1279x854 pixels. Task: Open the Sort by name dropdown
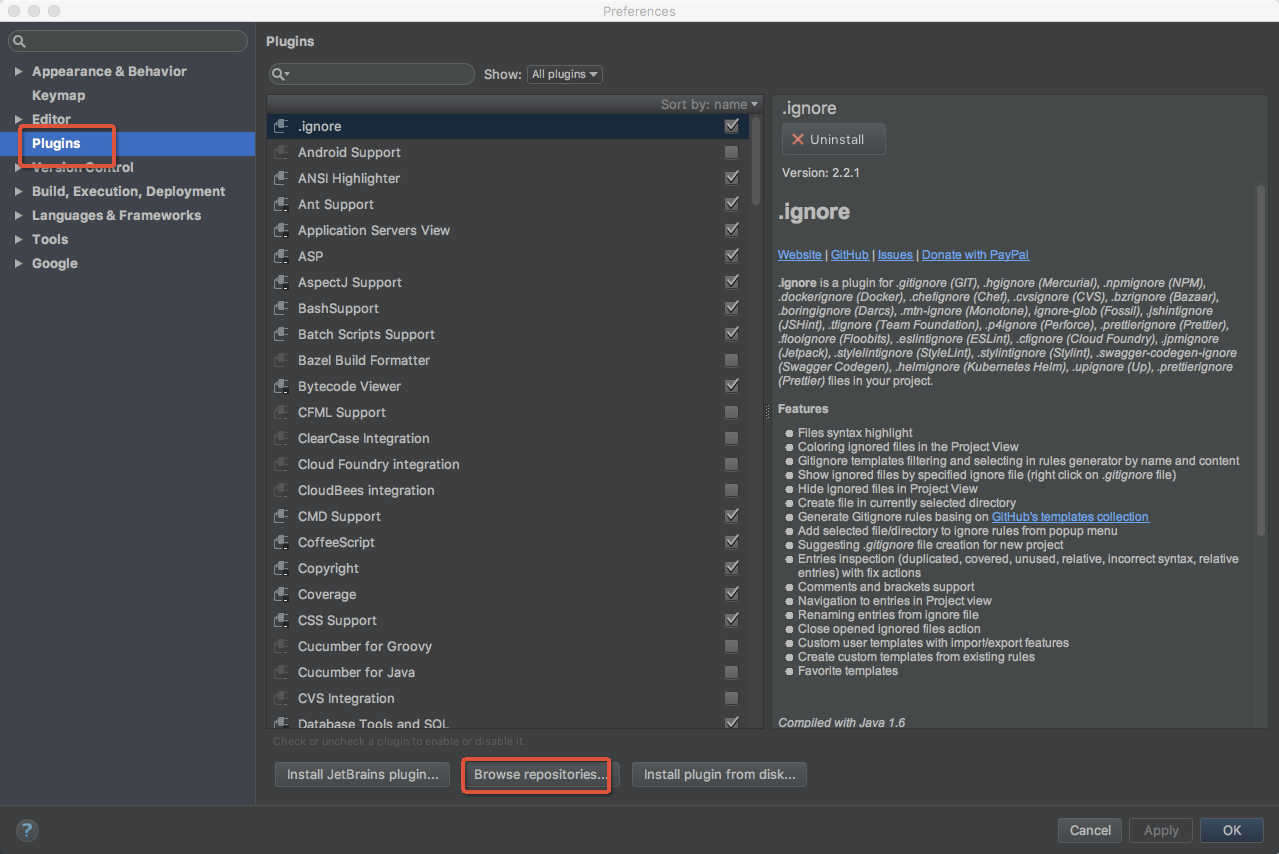click(x=710, y=104)
